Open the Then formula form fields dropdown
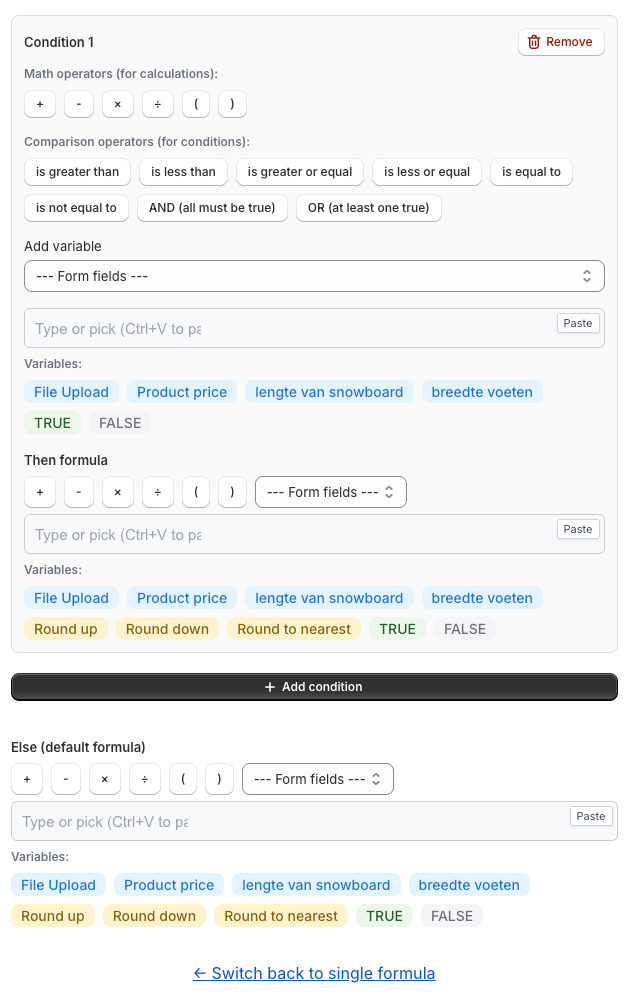Screen dimensions: 639x1006 point(330,492)
